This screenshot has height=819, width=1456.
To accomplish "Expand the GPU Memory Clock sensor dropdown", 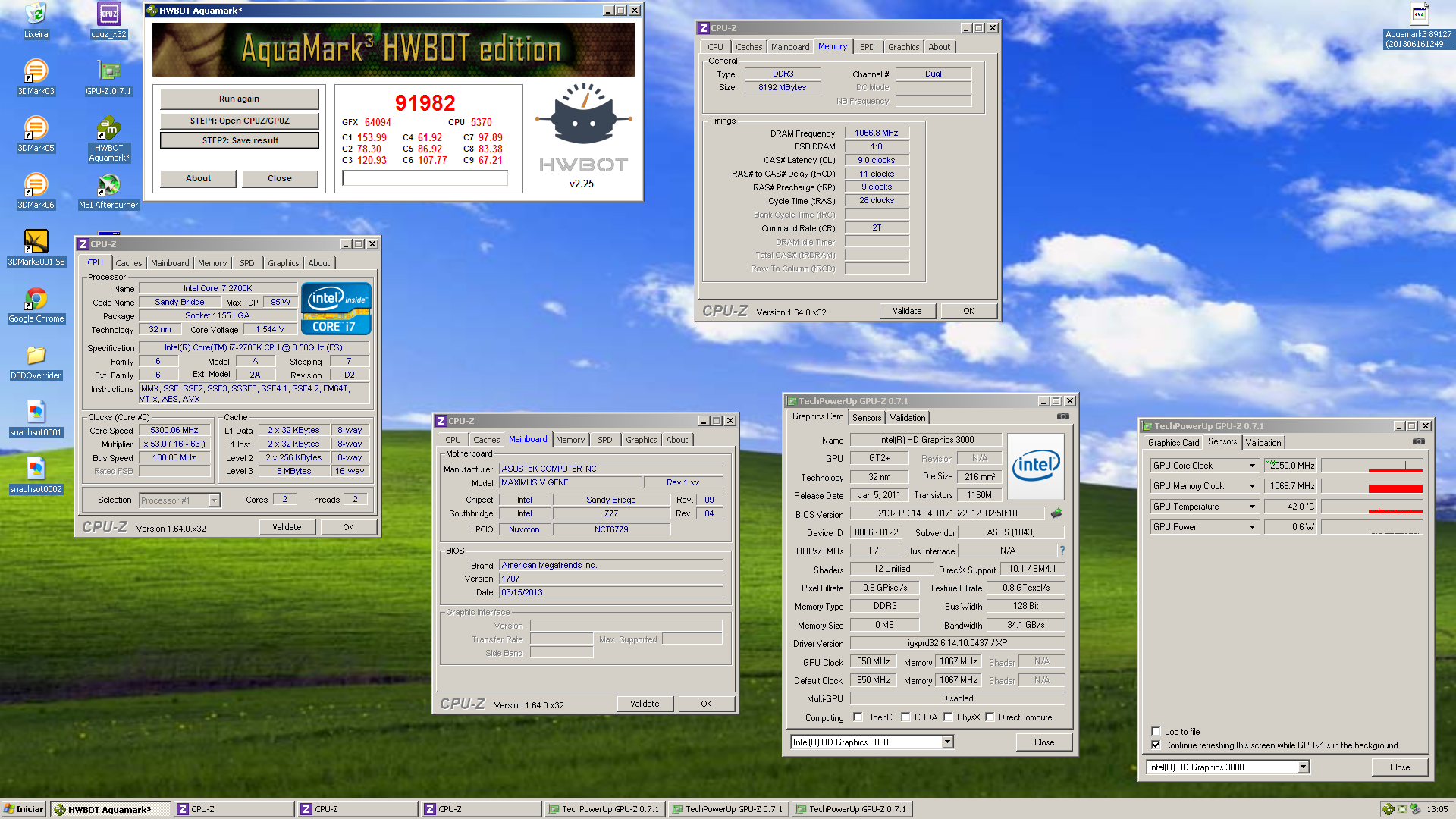I will 1252,486.
